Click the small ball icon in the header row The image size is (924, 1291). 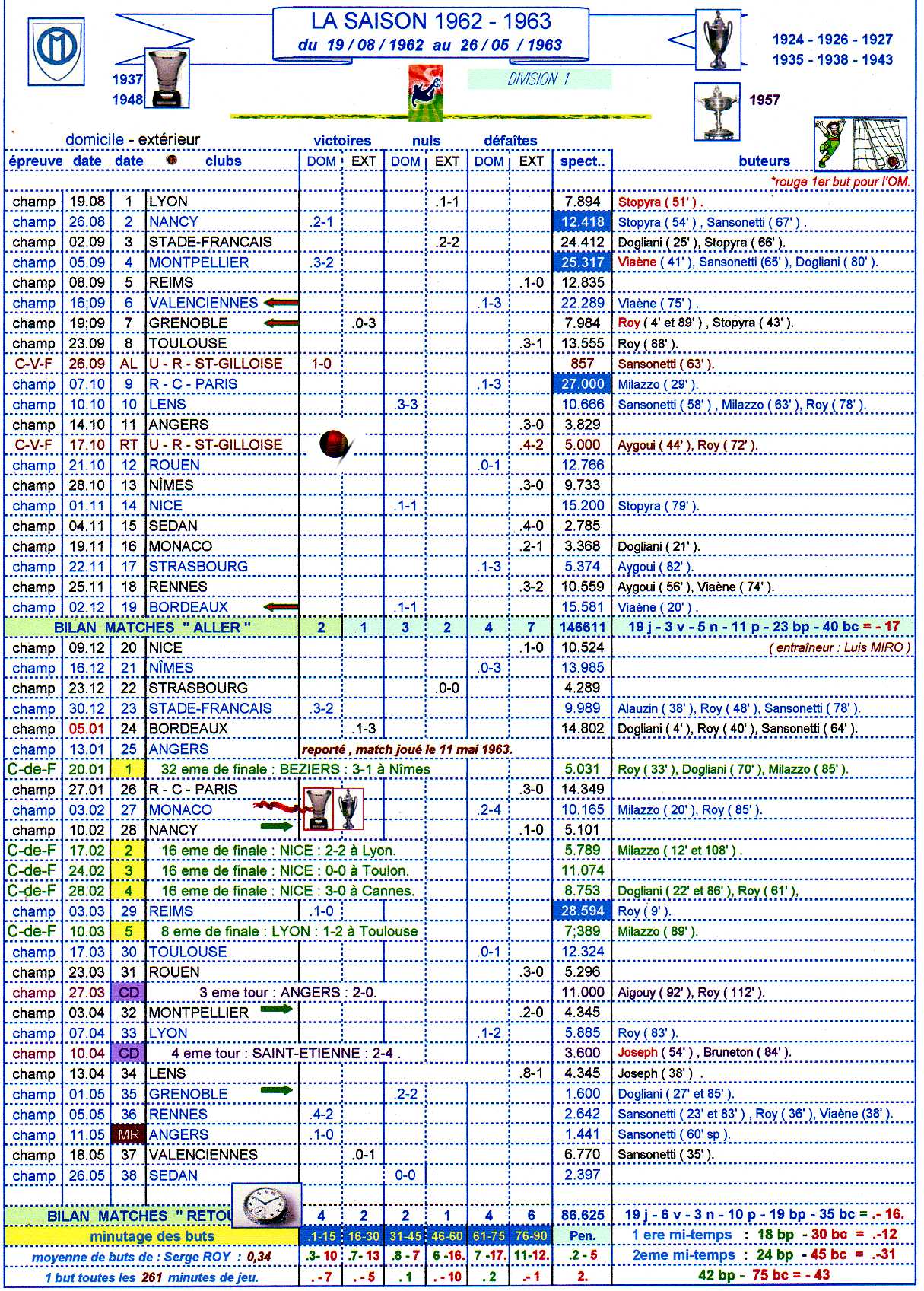(x=172, y=161)
